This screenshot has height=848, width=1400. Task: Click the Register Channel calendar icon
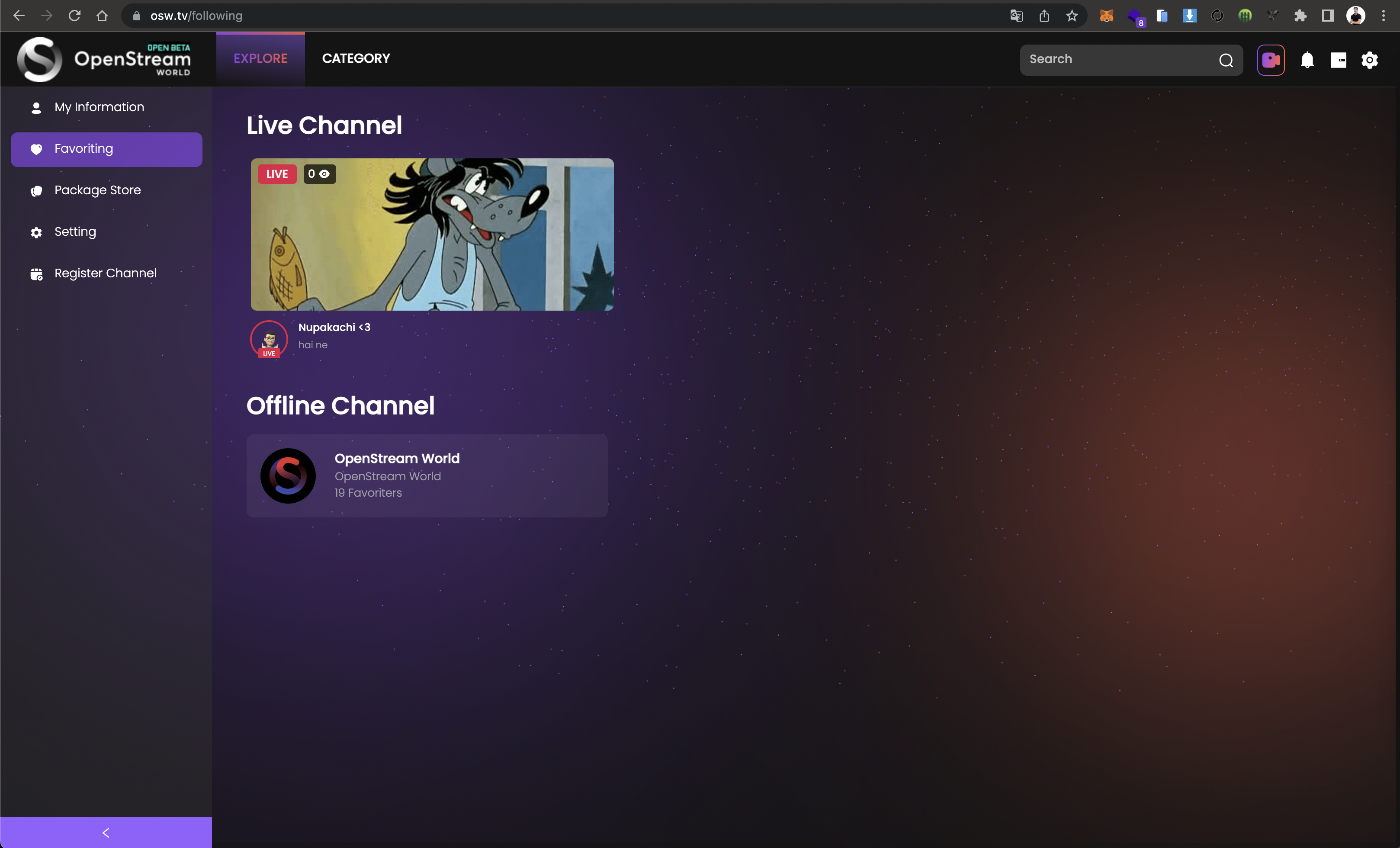[36, 274]
